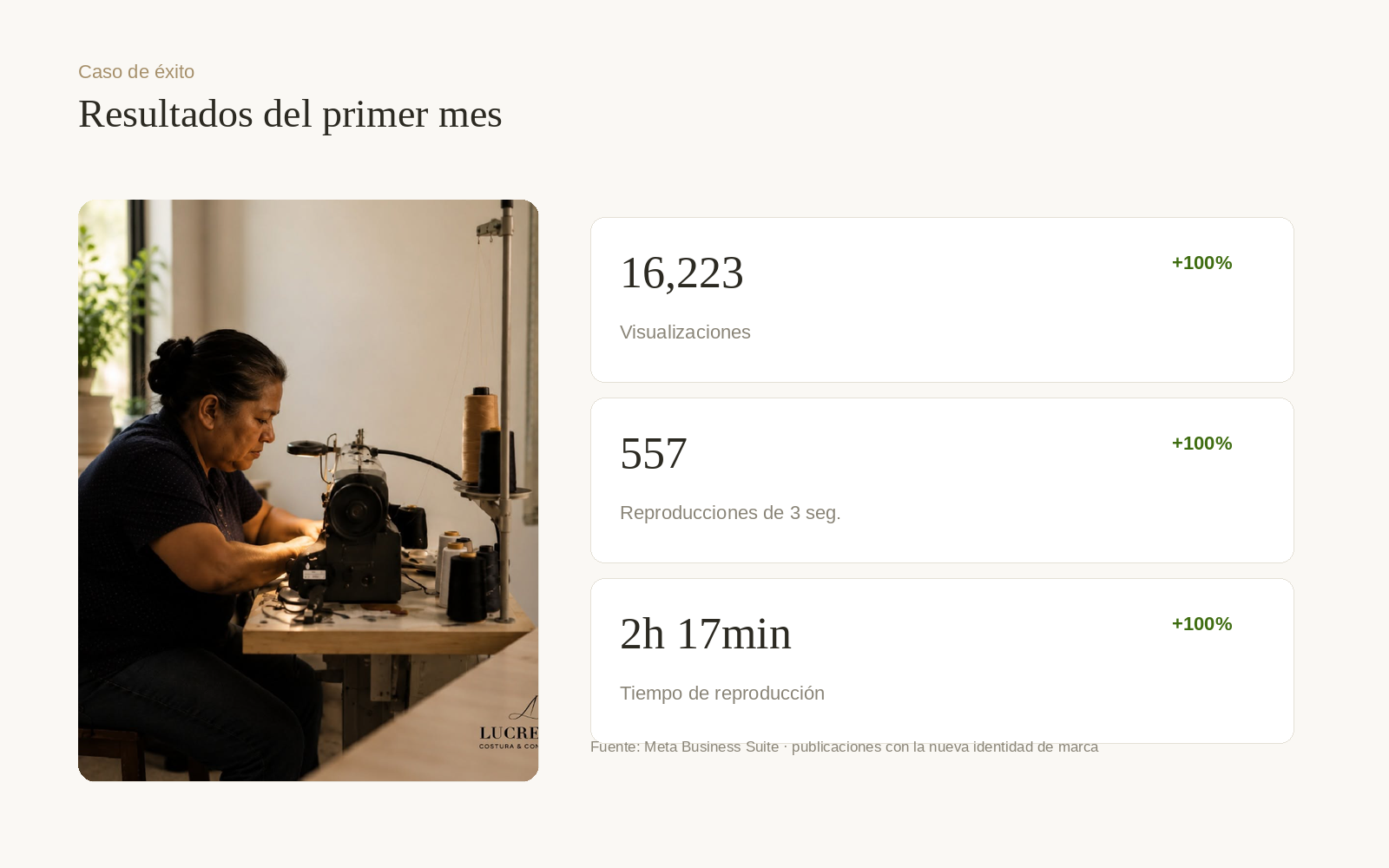Click "Tiempo de reproducción" label
Image resolution: width=1389 pixels, height=868 pixels.
(x=722, y=694)
